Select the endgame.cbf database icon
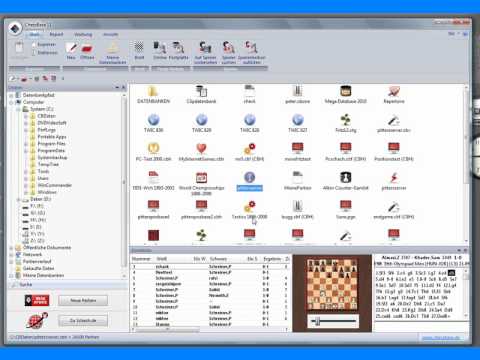 coord(394,206)
